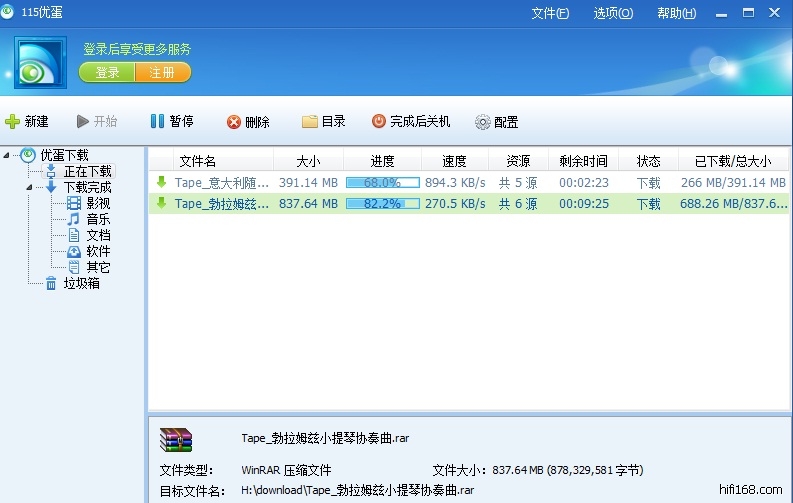Click the green plus 新建 icon
793x503 pixels.
13,122
